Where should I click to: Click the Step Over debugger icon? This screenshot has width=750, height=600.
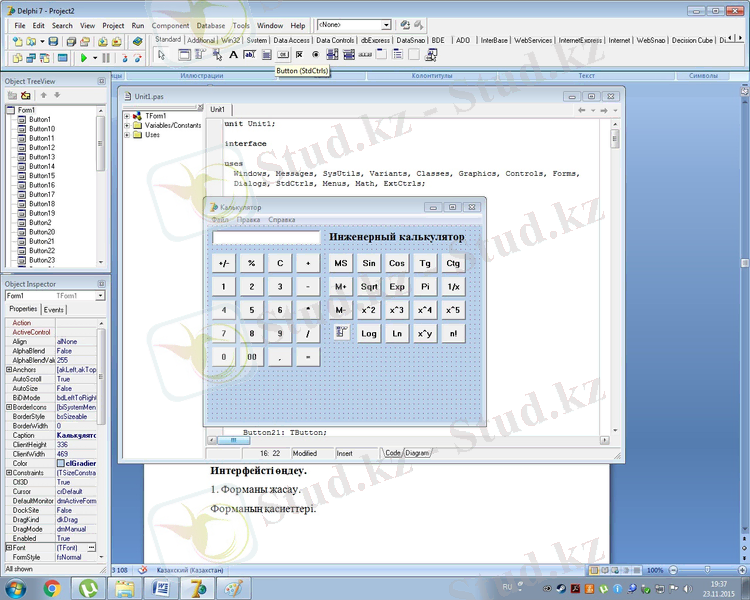click(x=138, y=58)
